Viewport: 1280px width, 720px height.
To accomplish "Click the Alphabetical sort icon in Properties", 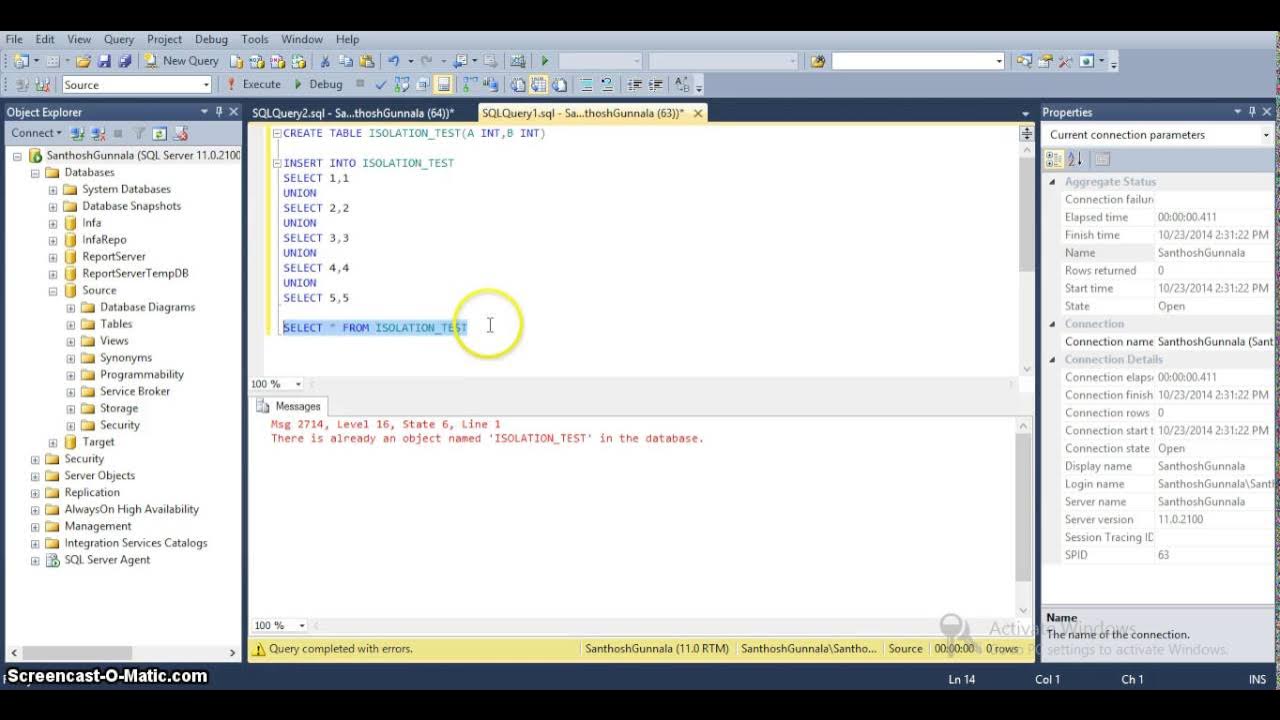I will click(x=1075, y=160).
